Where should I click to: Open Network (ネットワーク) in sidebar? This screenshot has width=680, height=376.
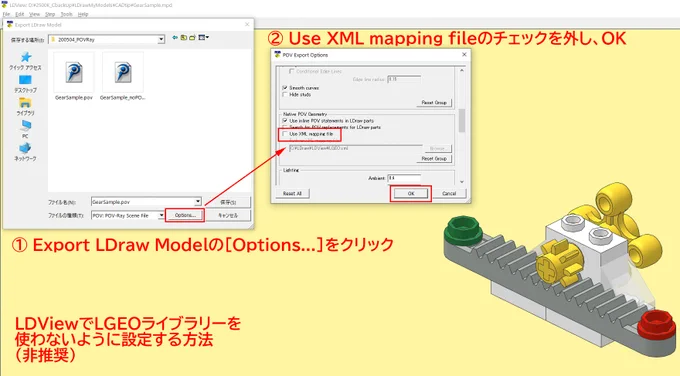coord(25,152)
